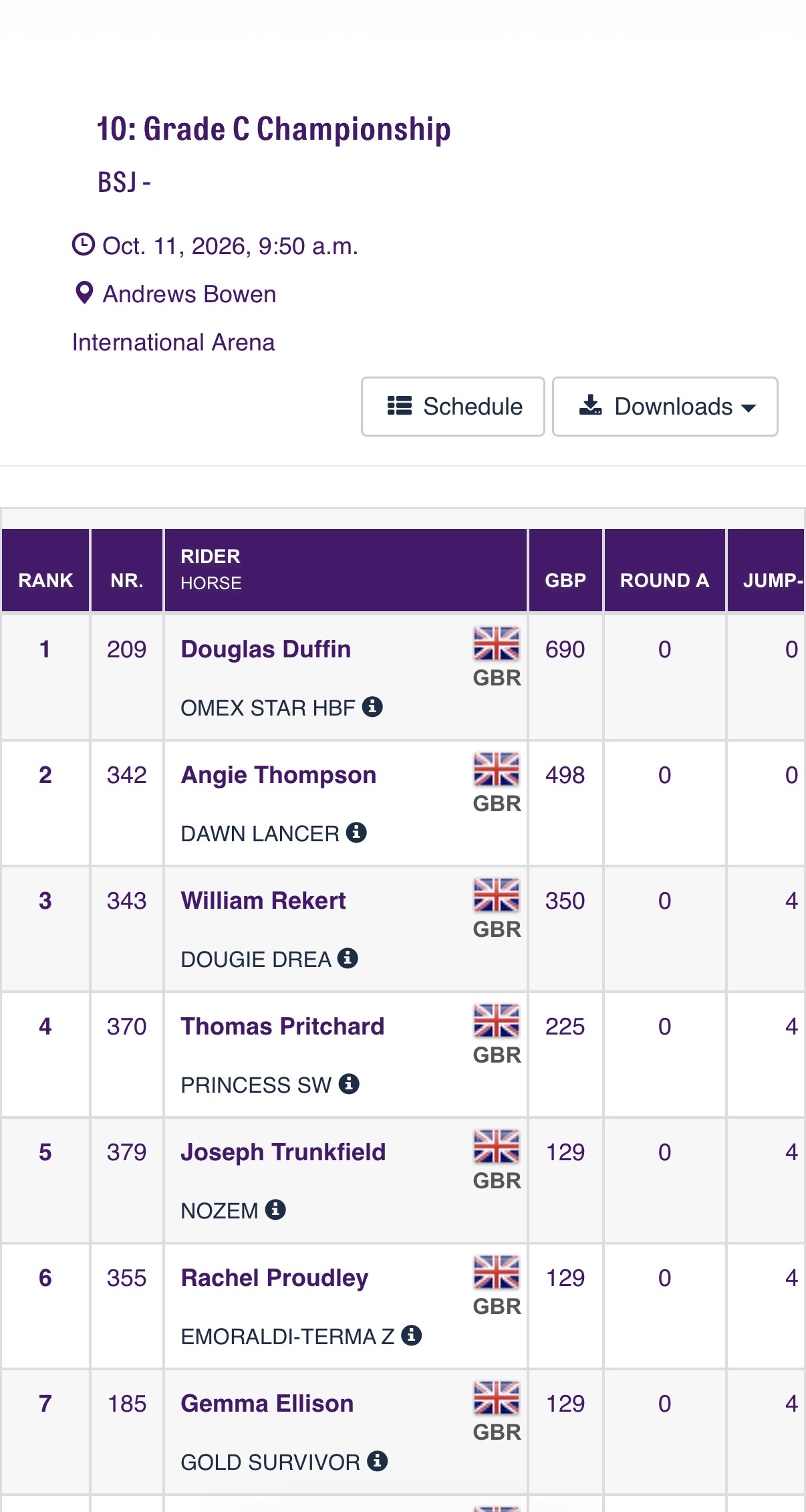Click horse name GOLD SURVIVOR

click(271, 1462)
